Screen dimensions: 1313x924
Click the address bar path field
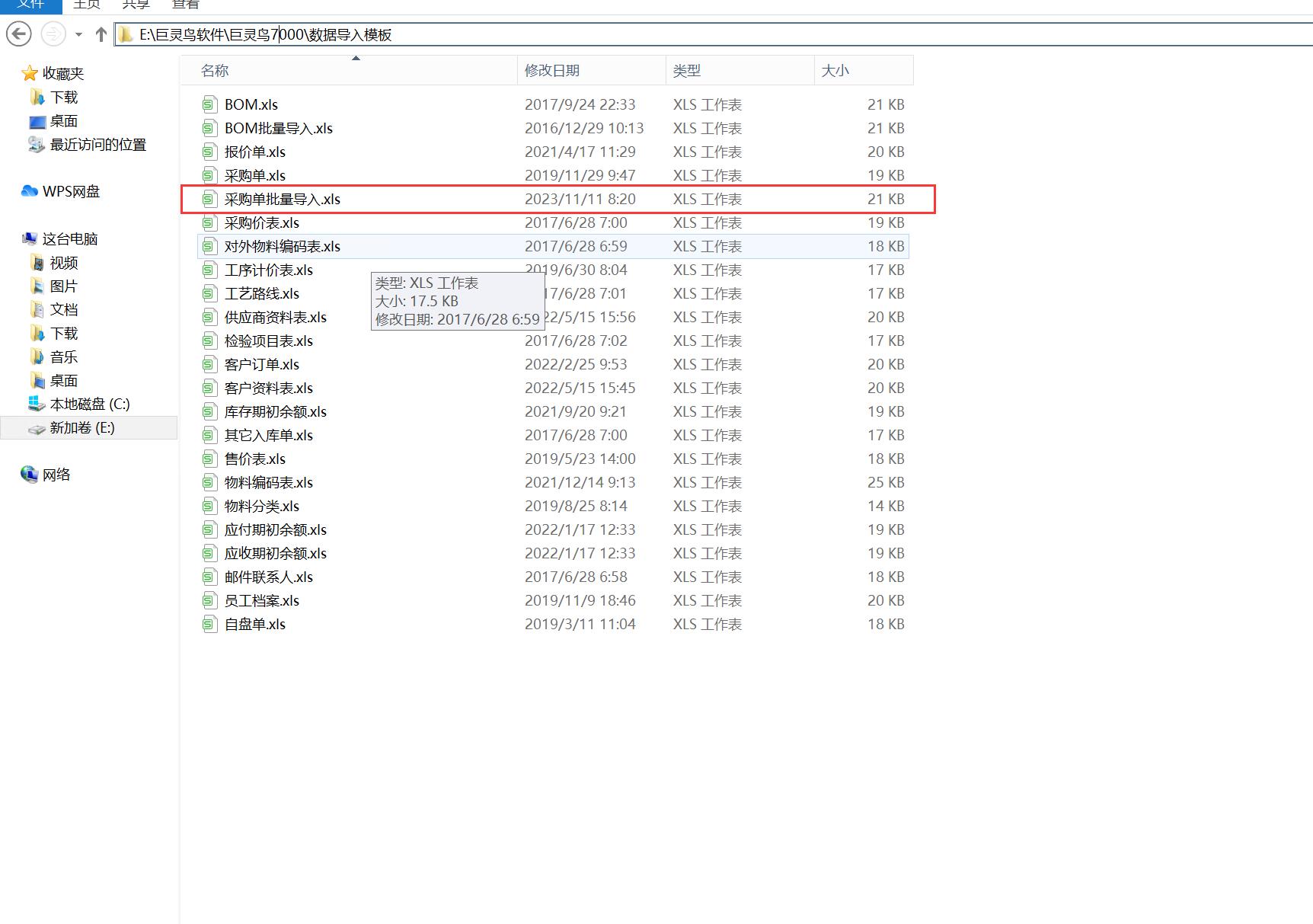click(685, 34)
